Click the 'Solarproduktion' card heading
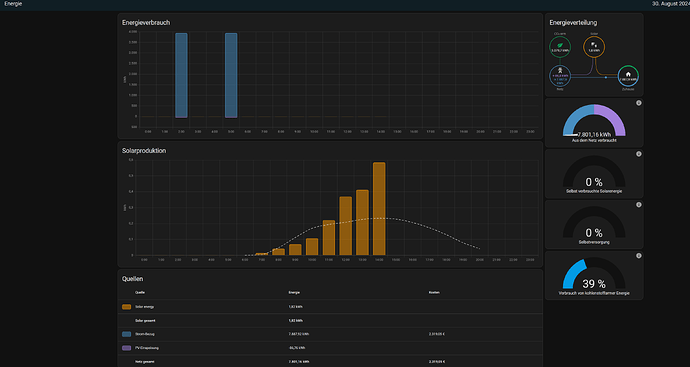 (144, 150)
